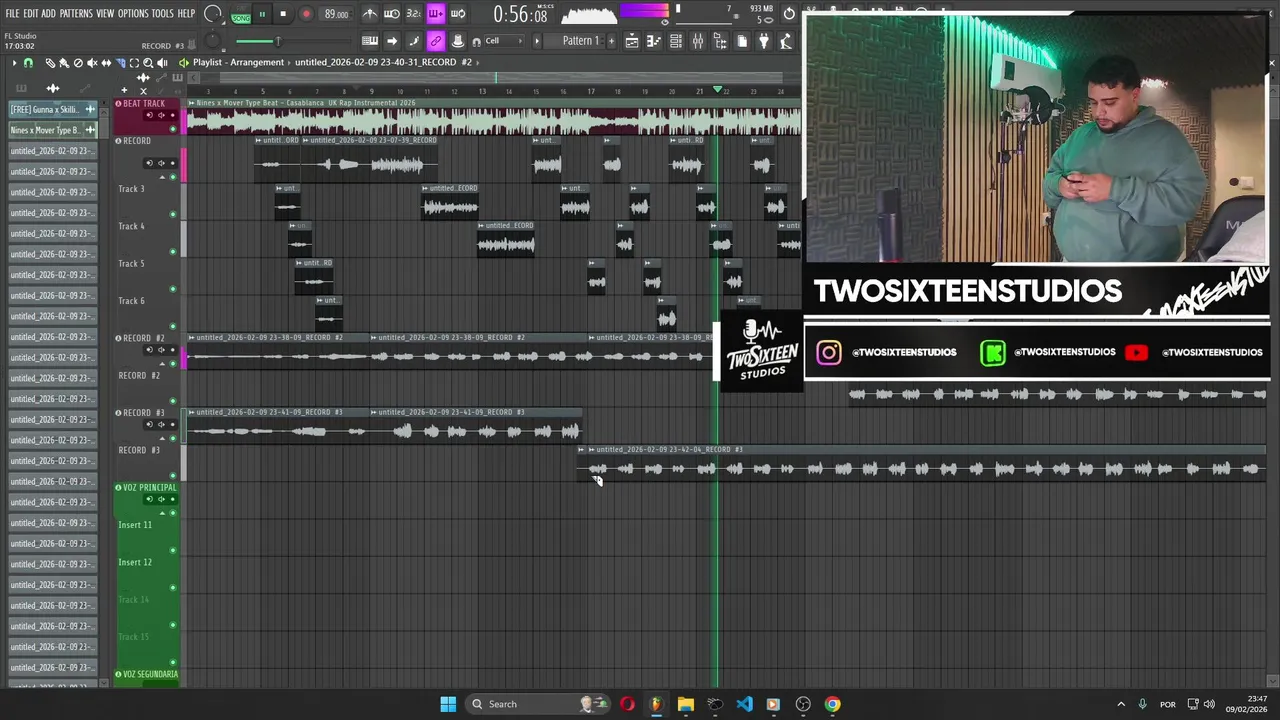Open the Windows Start menu
The width and height of the screenshot is (1280, 720).
[x=448, y=704]
